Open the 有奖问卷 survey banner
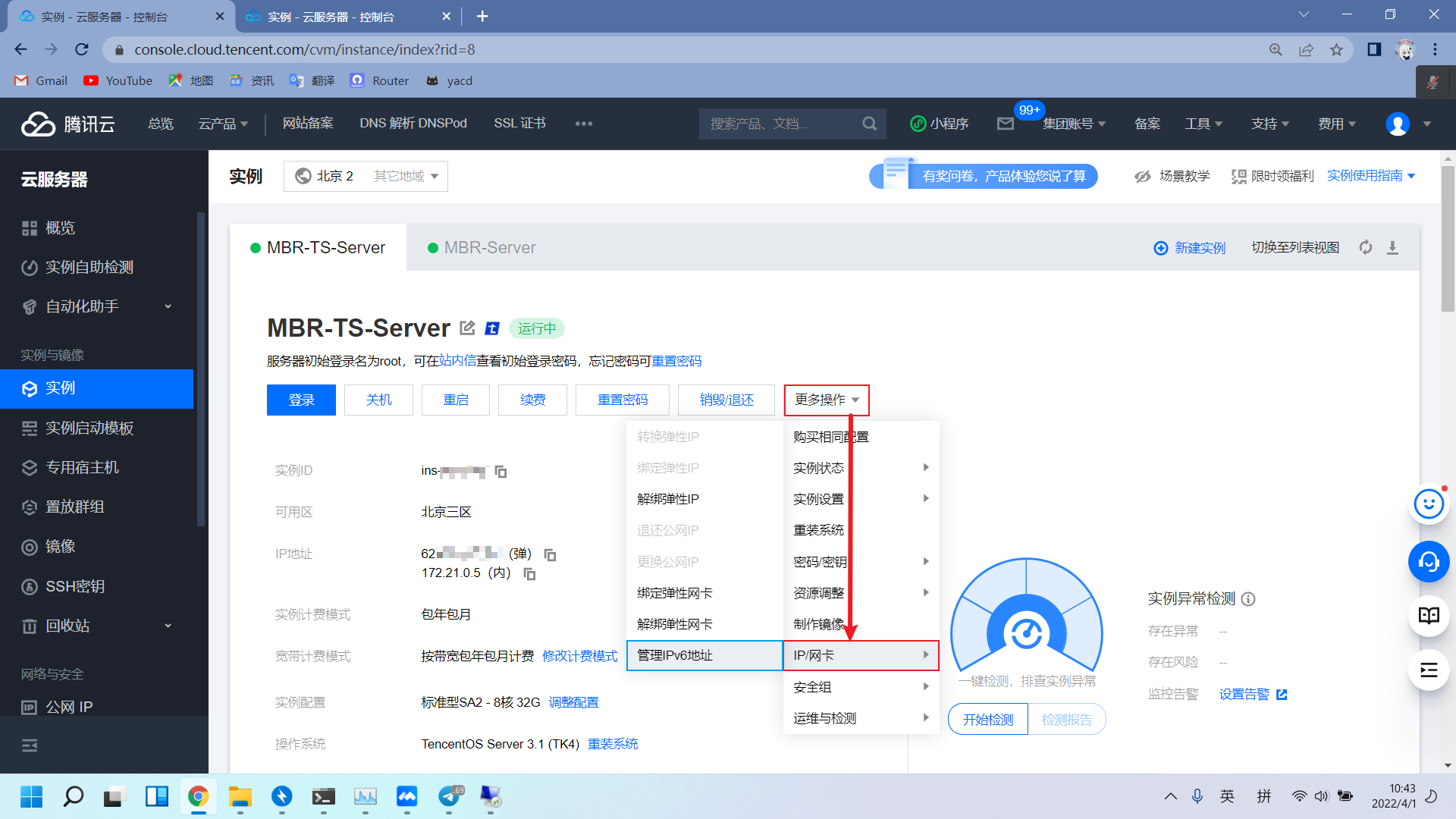 click(984, 176)
